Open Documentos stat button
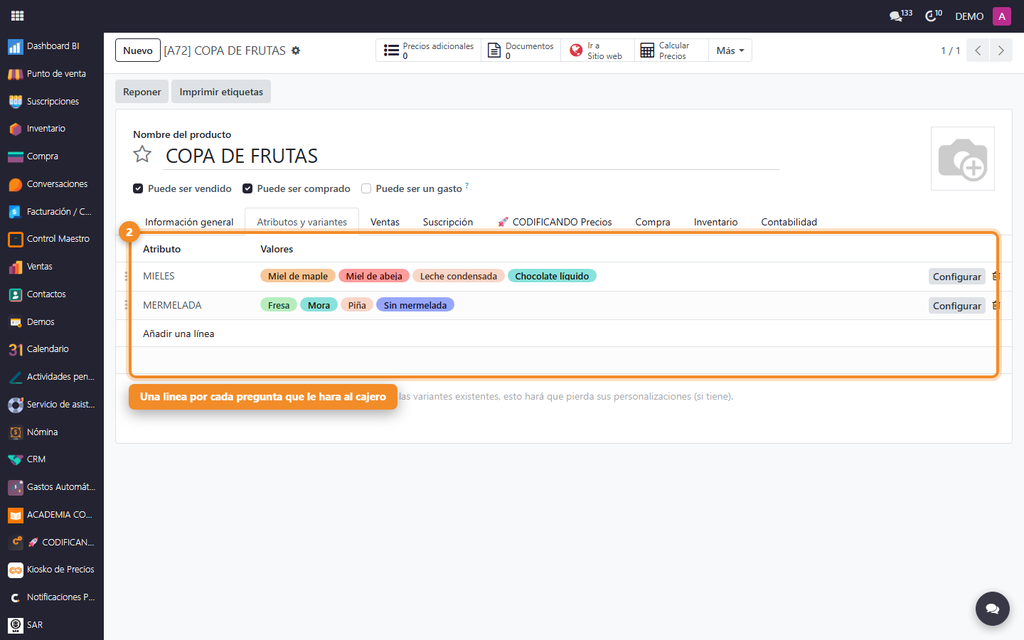This screenshot has height=640, width=1024. pyautogui.click(x=521, y=50)
